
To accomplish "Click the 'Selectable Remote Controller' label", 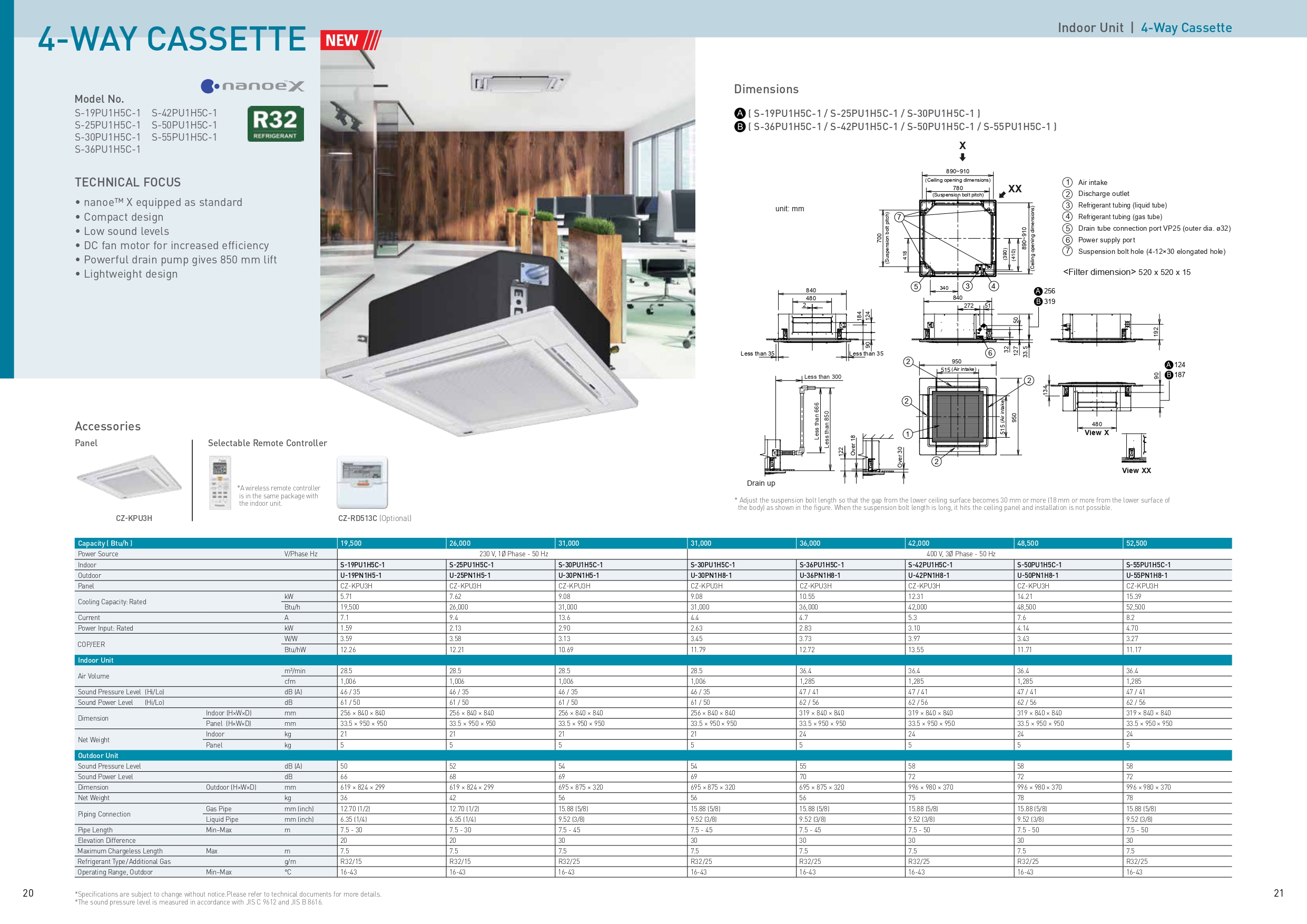I will click(268, 443).
